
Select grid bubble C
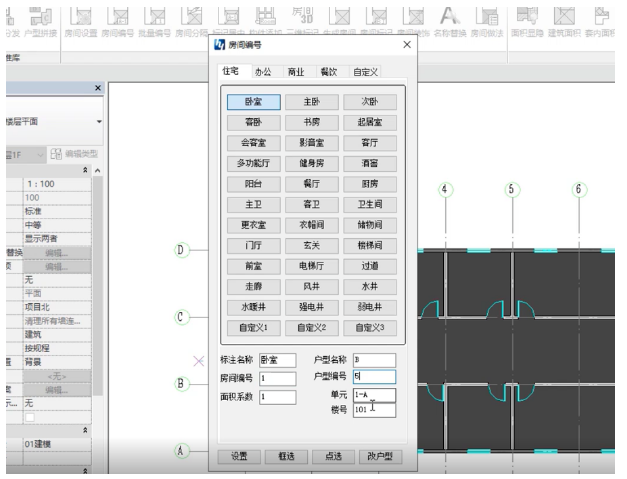click(182, 317)
